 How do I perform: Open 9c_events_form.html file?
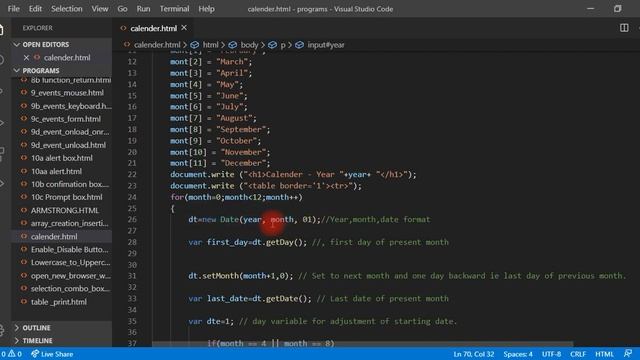click(66, 119)
